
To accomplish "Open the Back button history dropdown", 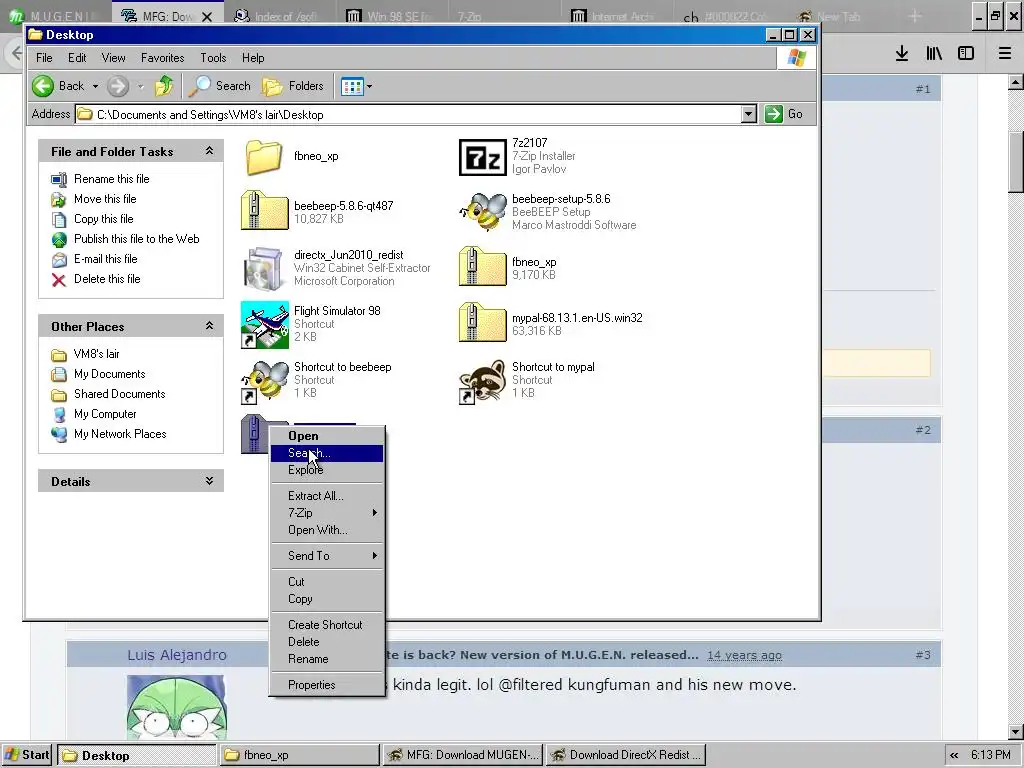I will (95, 86).
